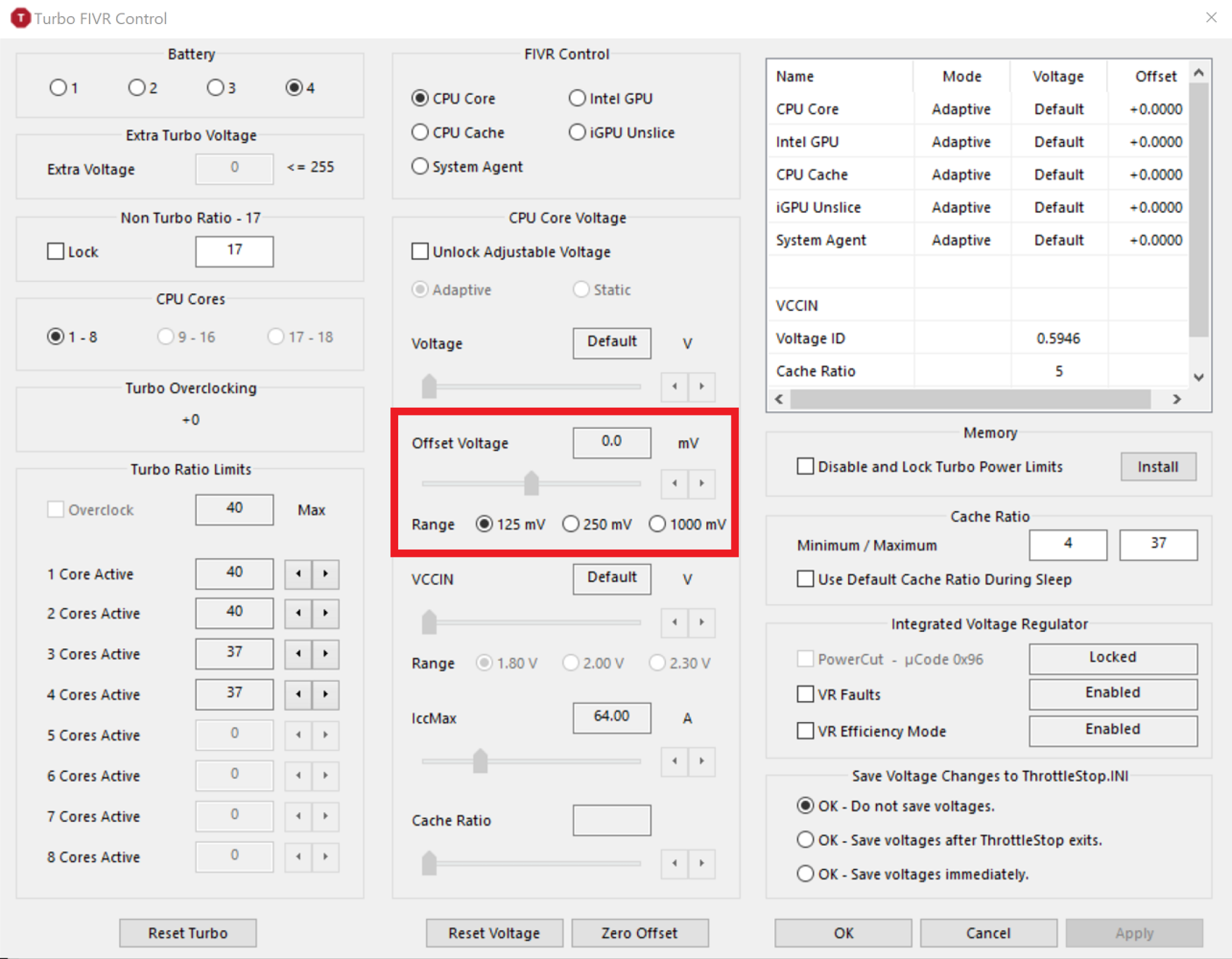Screen dimensions: 1232x959
Task: Choose Static voltage mode
Action: 581,289
